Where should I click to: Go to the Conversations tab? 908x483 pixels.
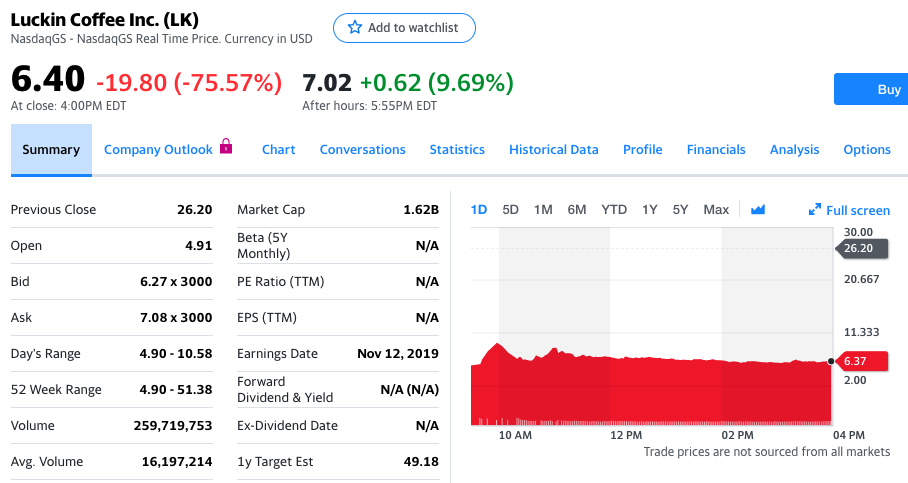(x=363, y=149)
